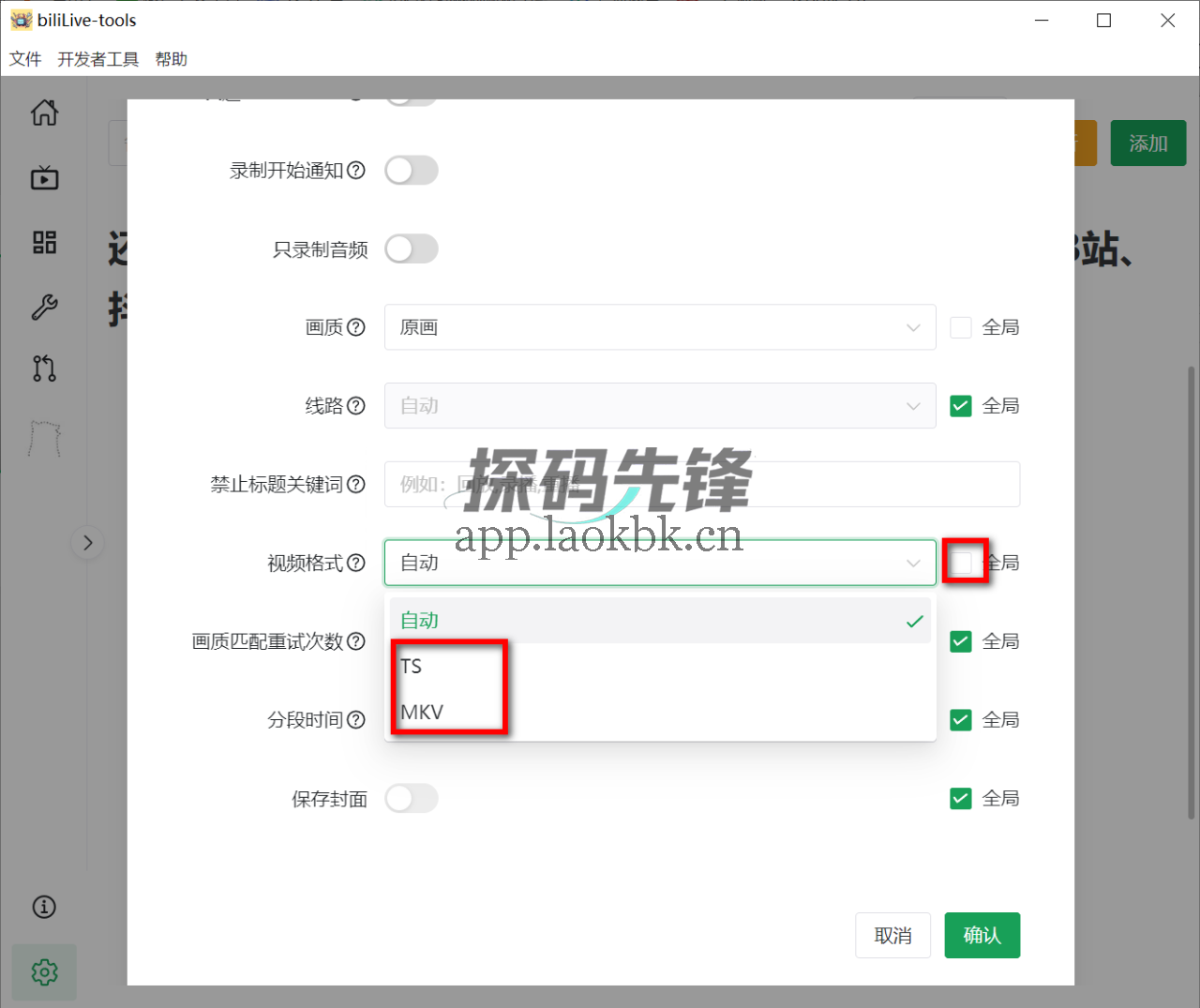
Task: Check the 全局 box for 画质
Action: 961,327
